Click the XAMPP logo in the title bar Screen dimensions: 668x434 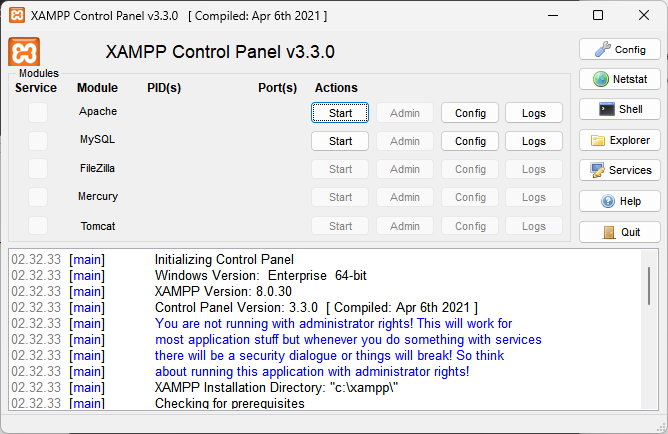point(17,15)
